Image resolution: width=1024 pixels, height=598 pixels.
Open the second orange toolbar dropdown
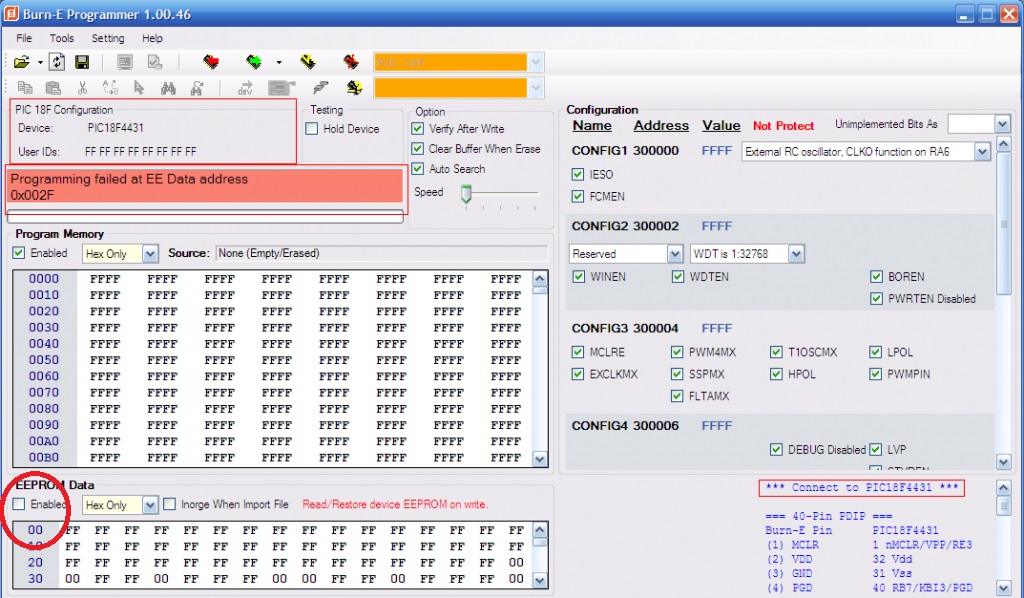point(535,87)
